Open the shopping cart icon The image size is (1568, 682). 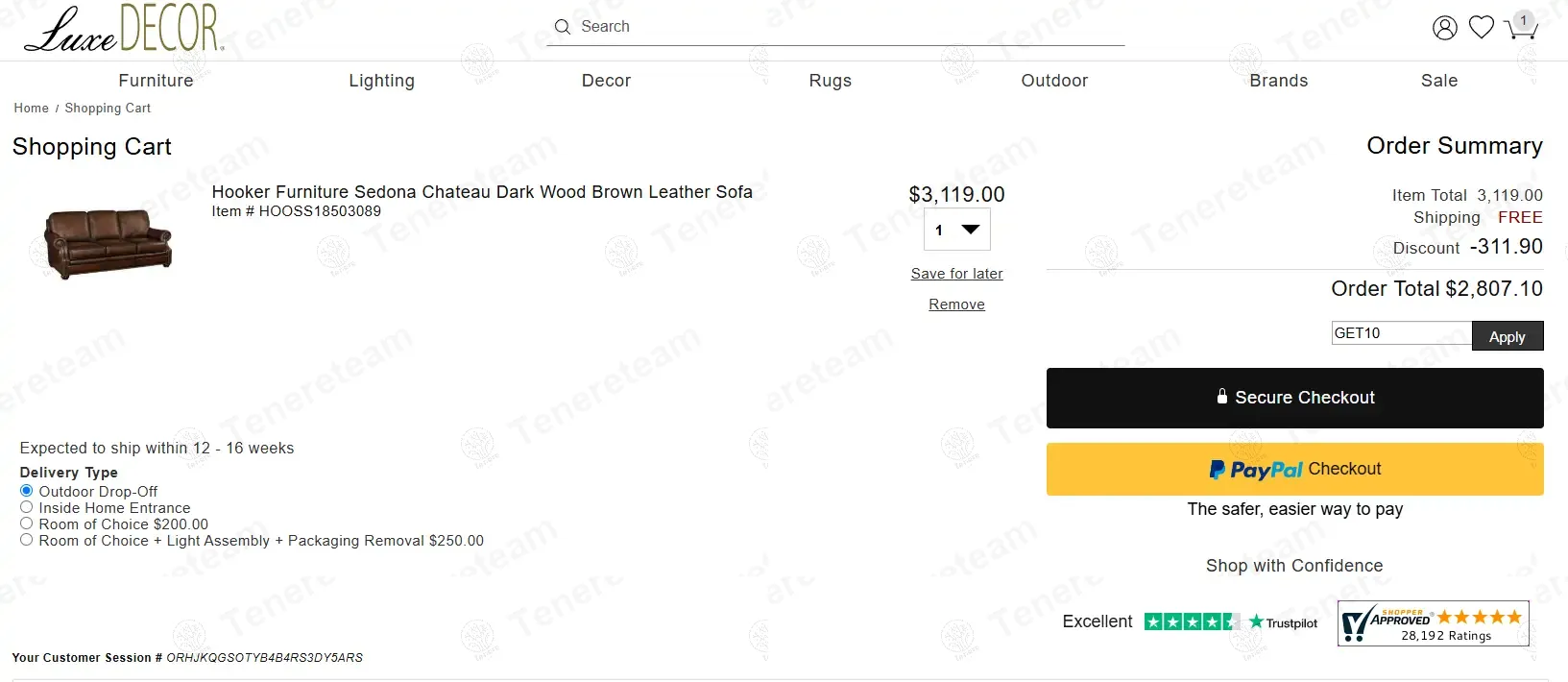[1521, 27]
